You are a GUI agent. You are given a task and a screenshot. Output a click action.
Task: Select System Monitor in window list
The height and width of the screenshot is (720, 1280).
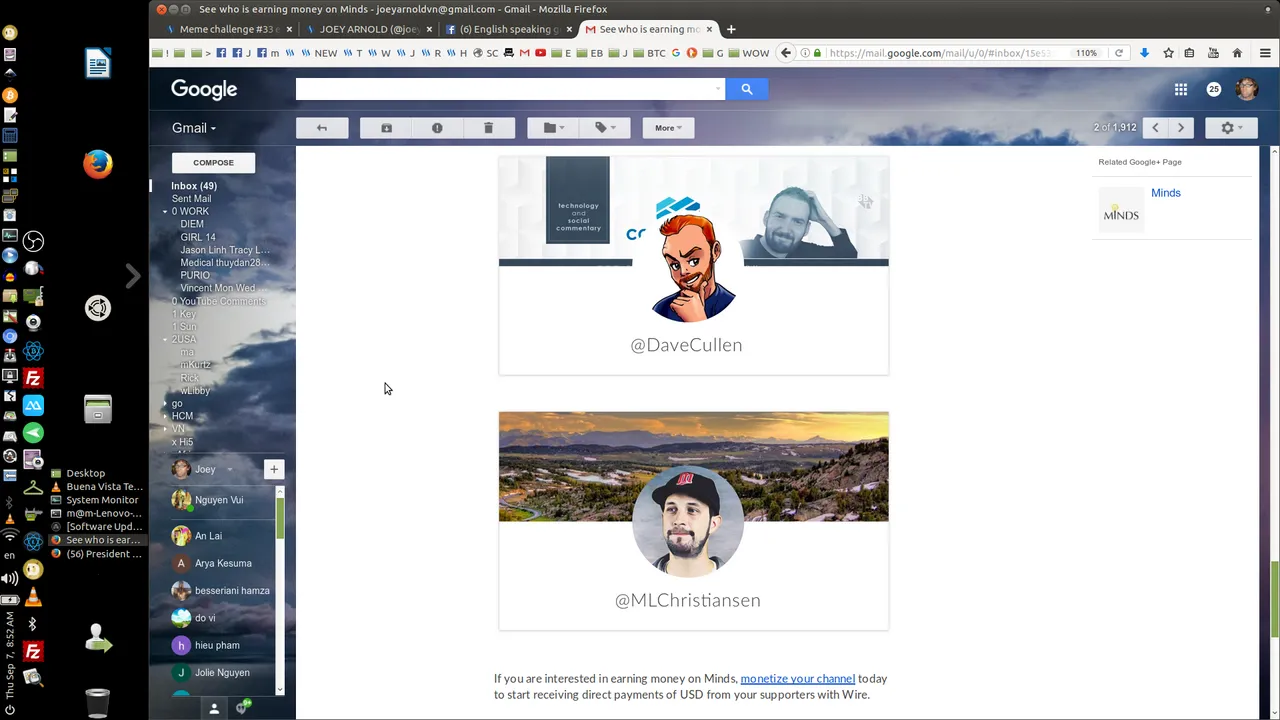(95, 500)
